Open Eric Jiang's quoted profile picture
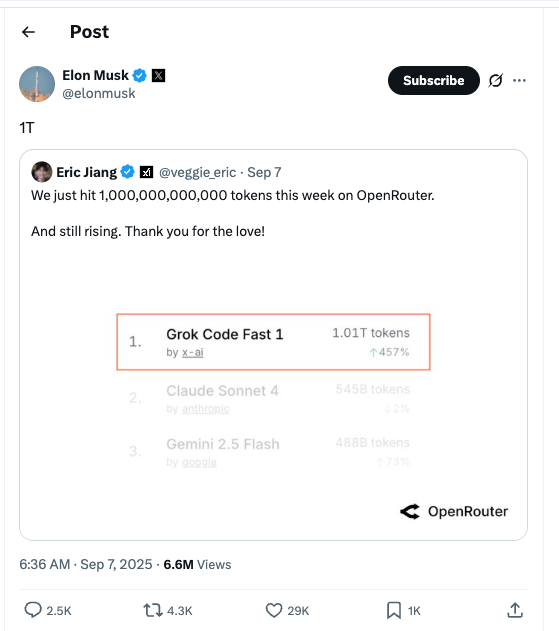This screenshot has width=559, height=631. 42,172
